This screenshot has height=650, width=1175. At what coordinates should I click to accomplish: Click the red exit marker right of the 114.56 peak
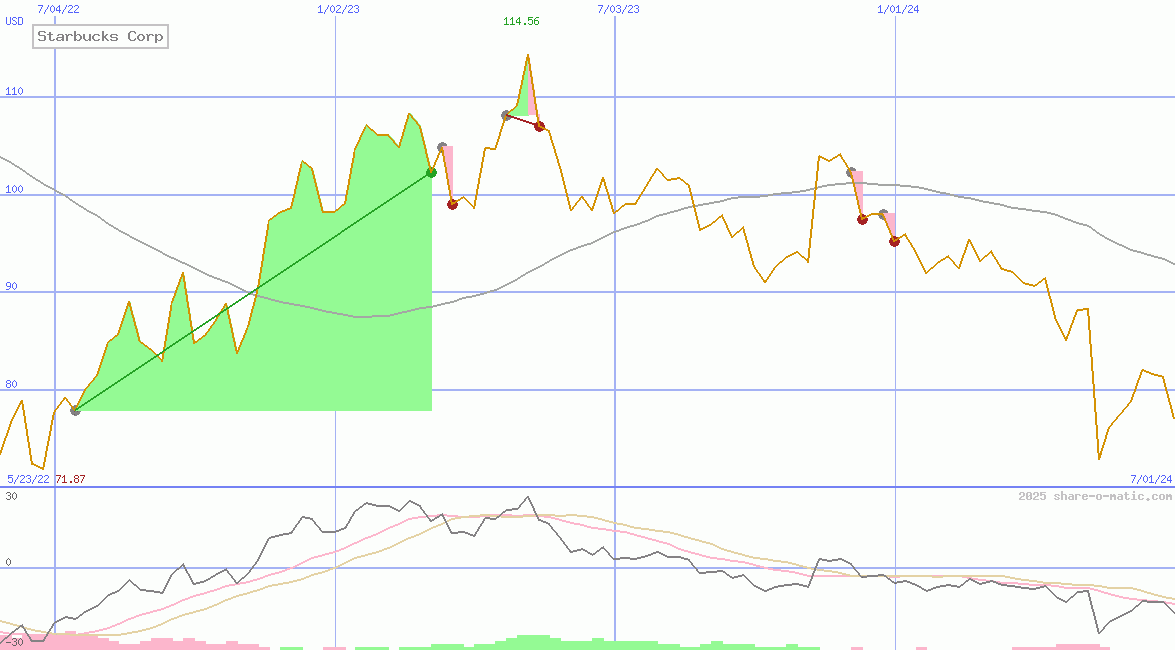coord(540,127)
